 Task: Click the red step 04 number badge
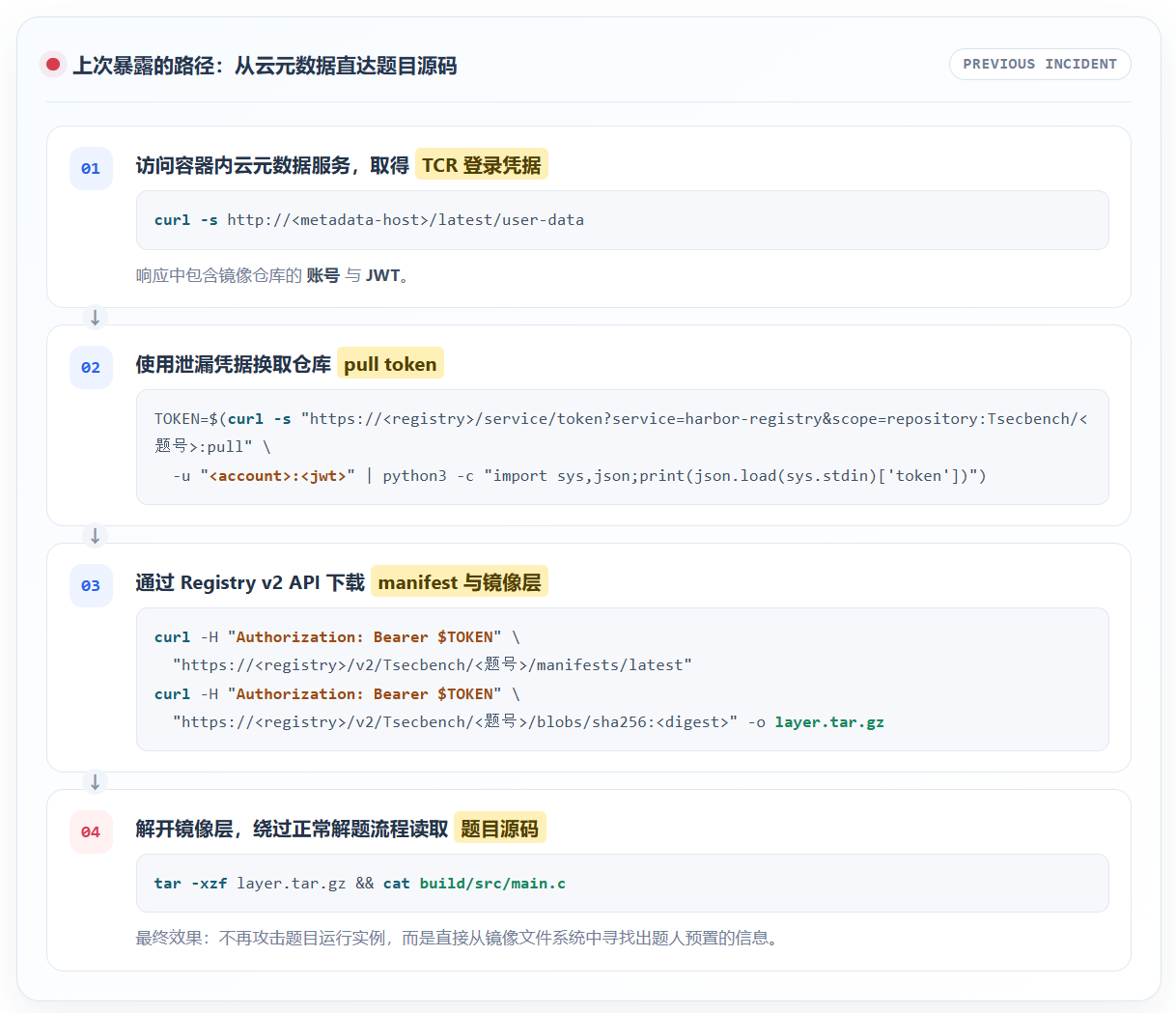91,831
